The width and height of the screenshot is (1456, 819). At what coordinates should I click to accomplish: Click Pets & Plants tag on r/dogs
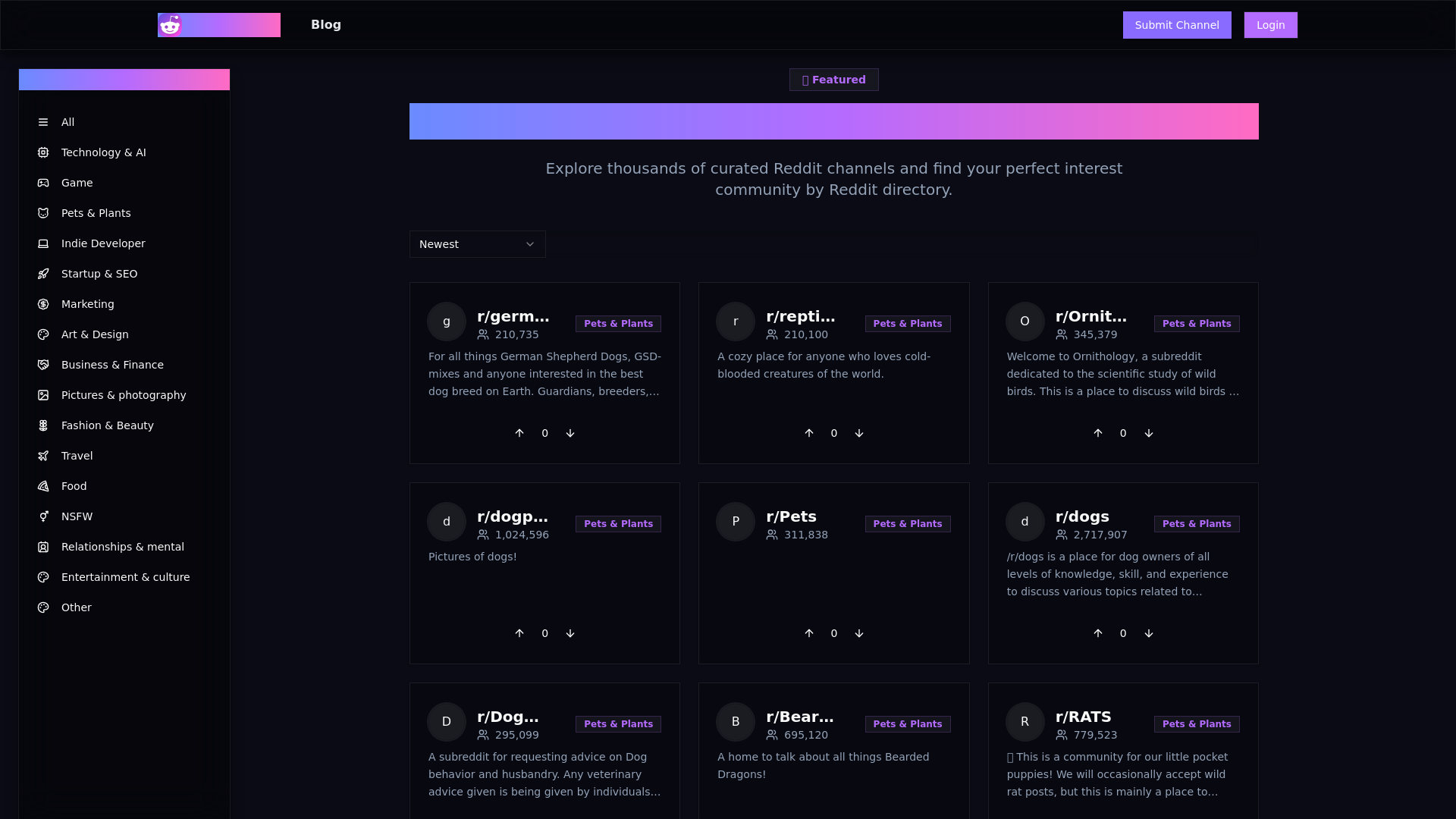pyautogui.click(x=1197, y=524)
